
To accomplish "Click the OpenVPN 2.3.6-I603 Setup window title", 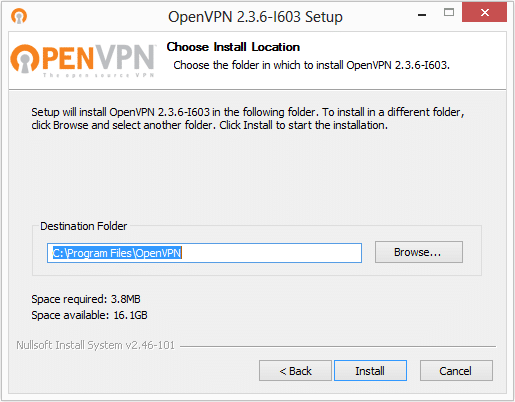I will coord(255,17).
